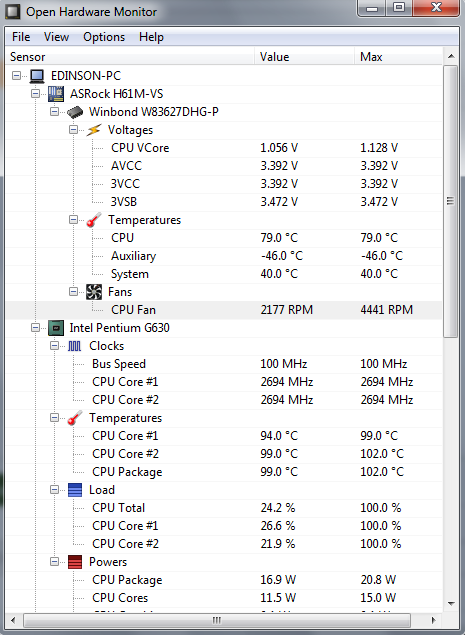Screen dimensions: 465x635
Task: Select the CPU Fan row
Action: coord(224,310)
